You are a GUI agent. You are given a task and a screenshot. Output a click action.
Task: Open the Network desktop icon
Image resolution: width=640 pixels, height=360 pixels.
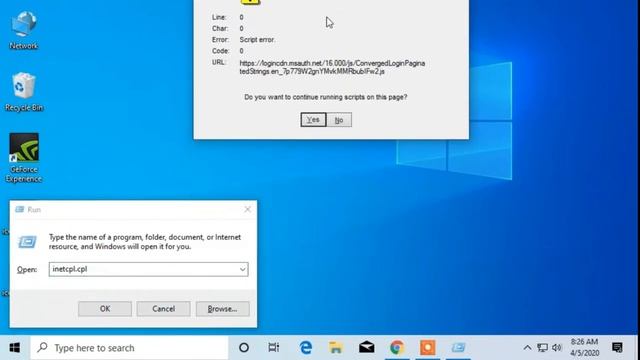coord(24,31)
